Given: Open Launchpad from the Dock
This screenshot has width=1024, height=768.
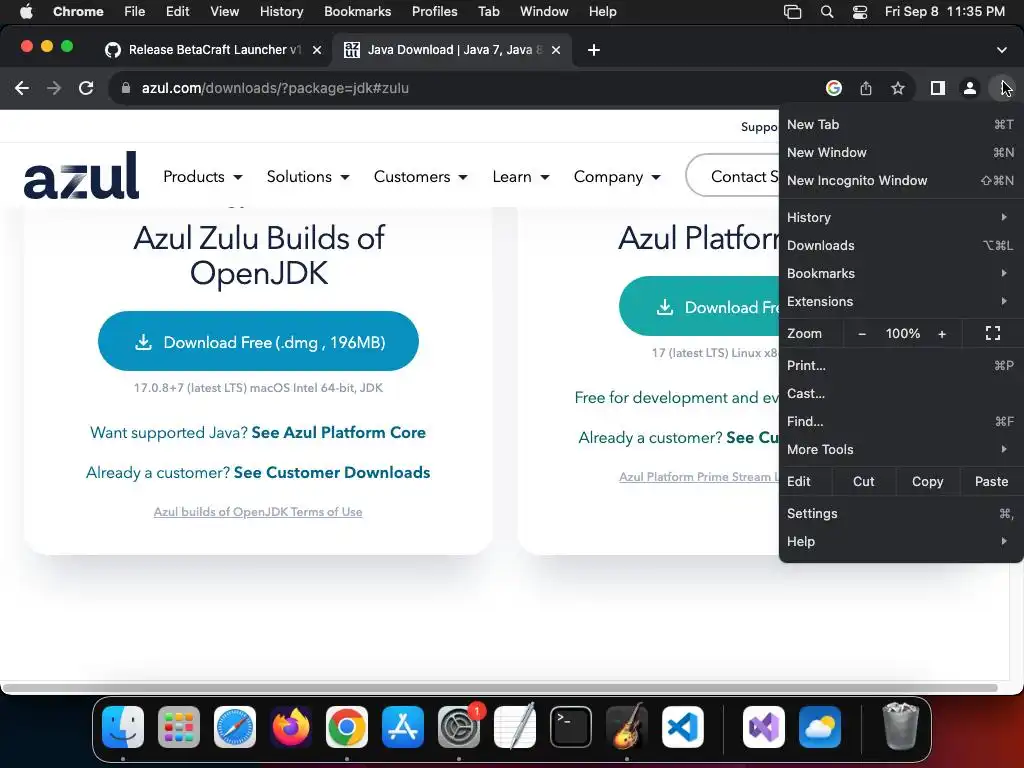Looking at the screenshot, I should tap(179, 727).
